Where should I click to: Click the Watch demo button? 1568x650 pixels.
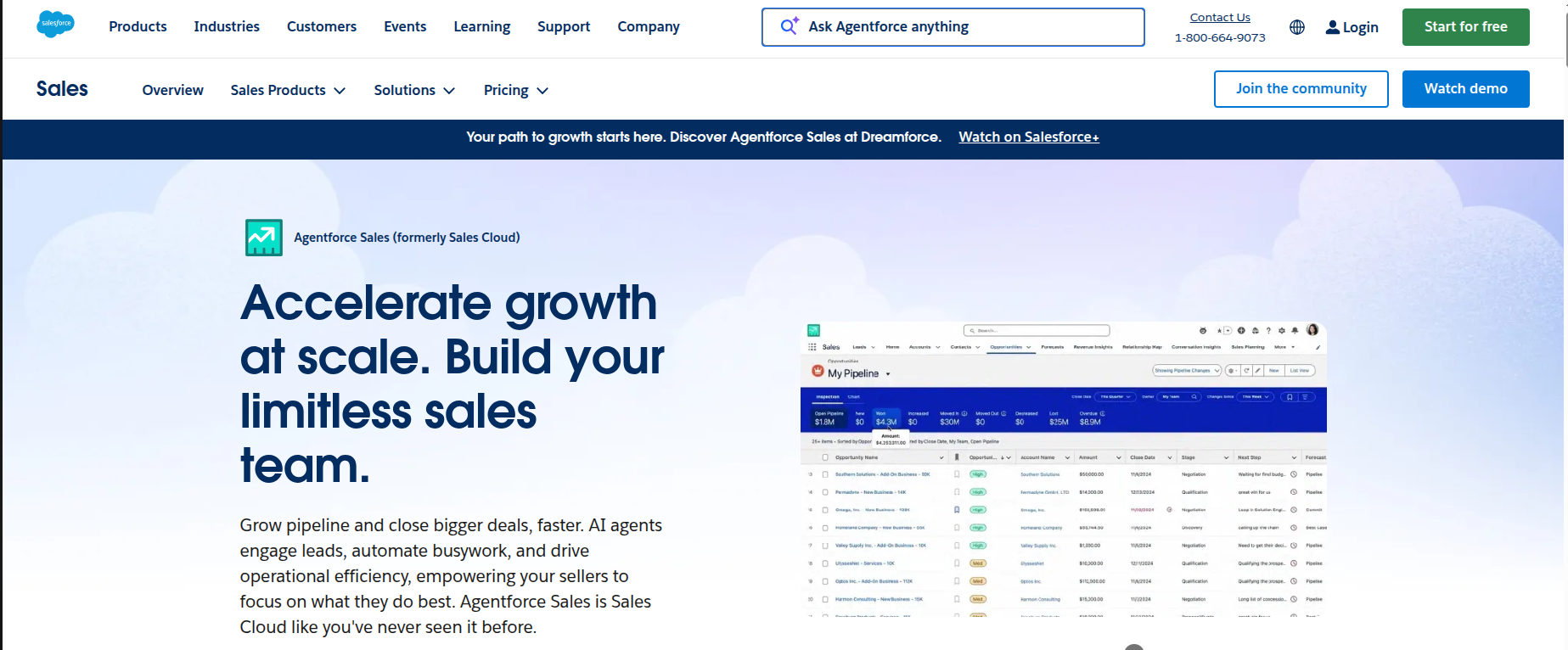(1465, 89)
